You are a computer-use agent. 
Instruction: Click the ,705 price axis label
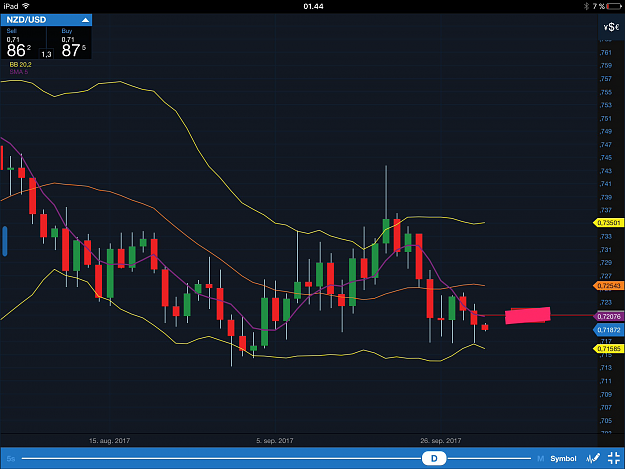pyautogui.click(x=605, y=421)
